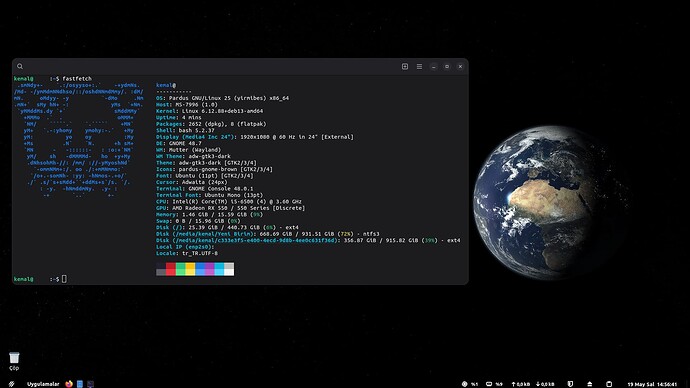Click the CPU usage indicator %1
Screen dimensions: 690x388
click(470, 384)
